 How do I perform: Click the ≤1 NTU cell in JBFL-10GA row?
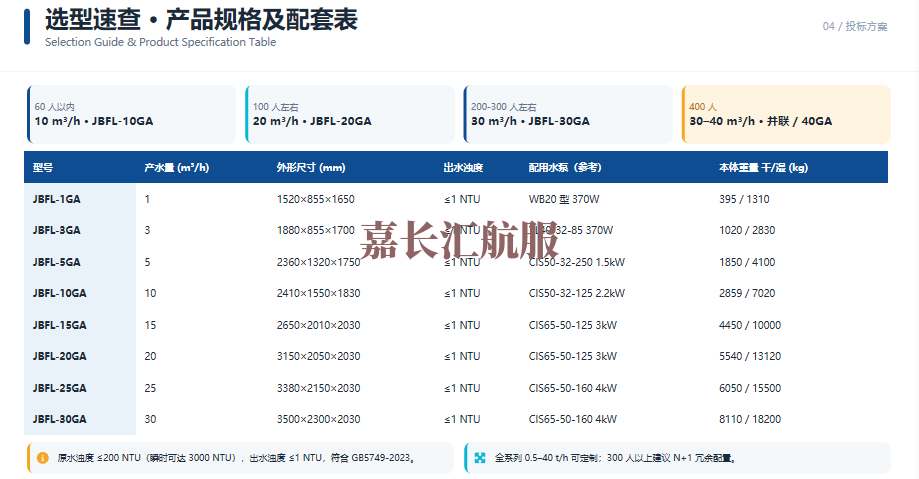point(462,293)
